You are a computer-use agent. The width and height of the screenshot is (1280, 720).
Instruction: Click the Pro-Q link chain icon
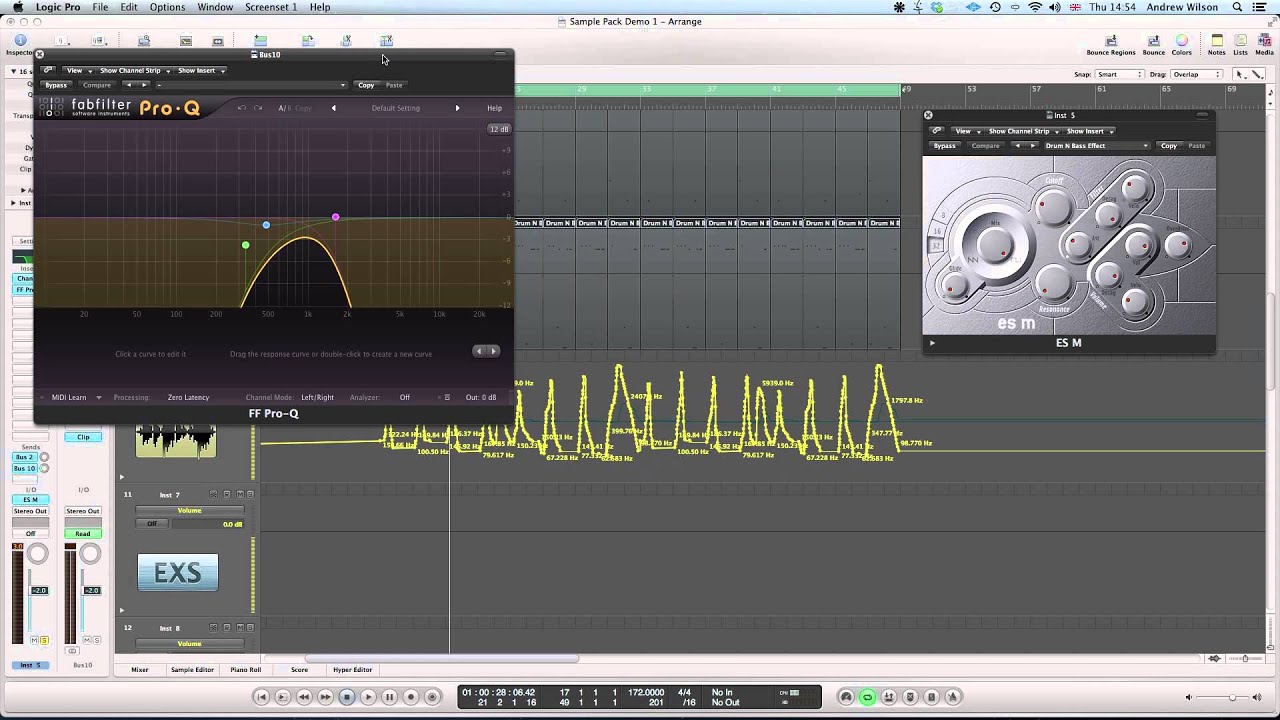(x=48, y=70)
